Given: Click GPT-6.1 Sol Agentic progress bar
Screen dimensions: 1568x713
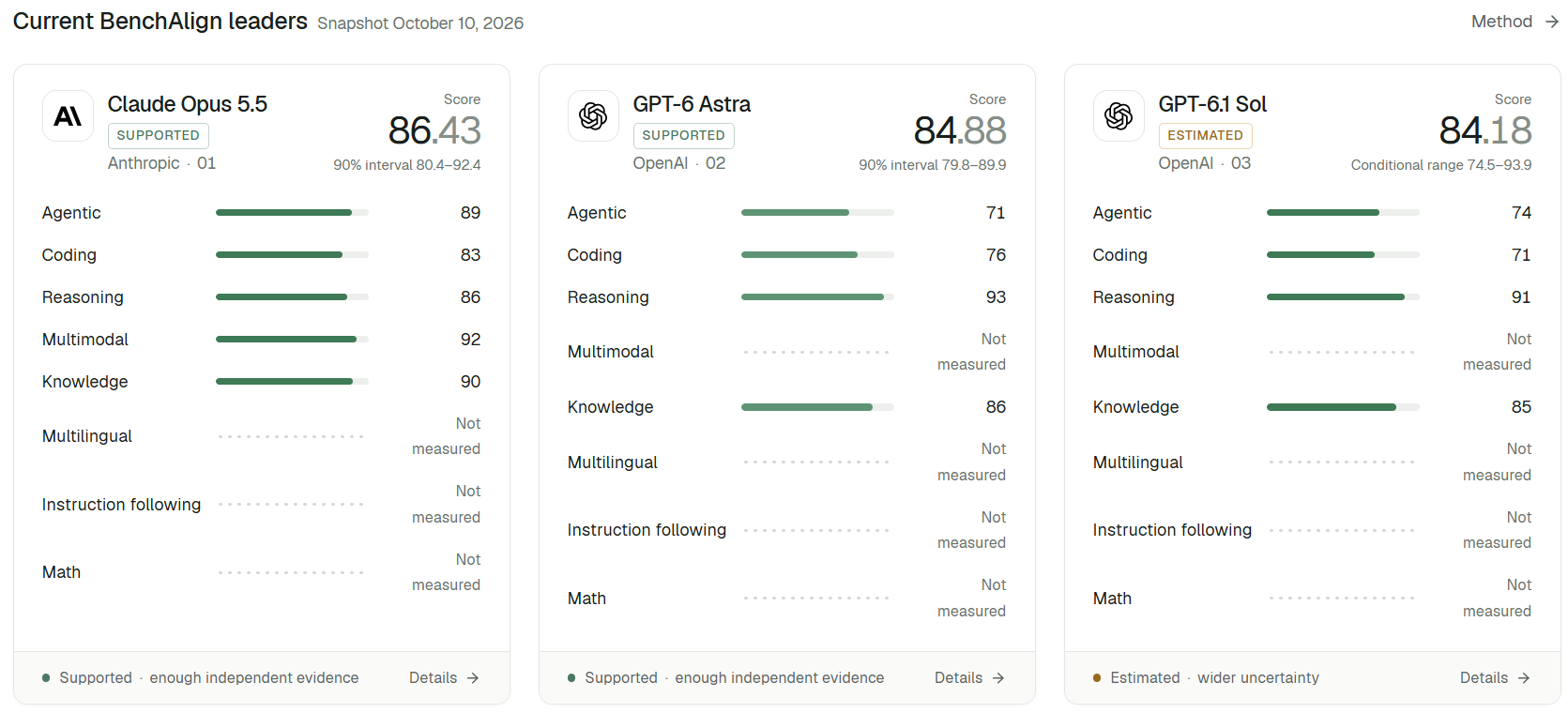Looking at the screenshot, I should (x=1343, y=213).
